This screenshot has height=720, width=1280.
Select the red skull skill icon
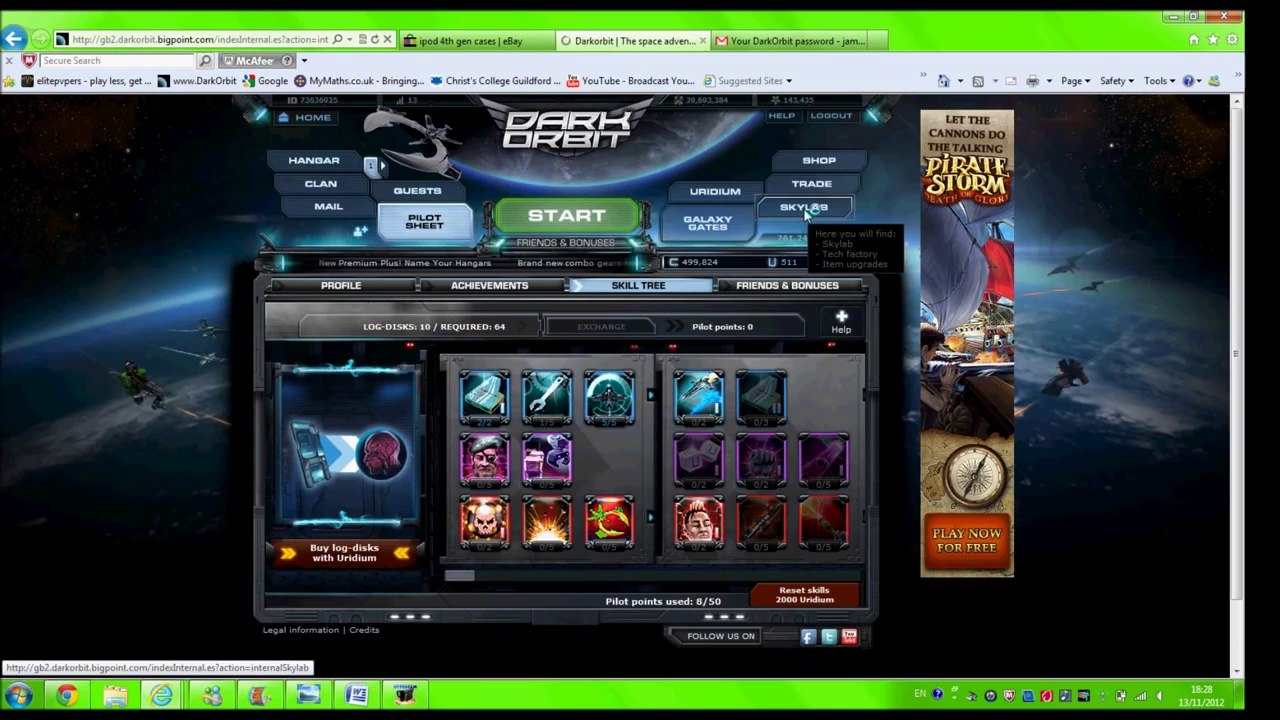(x=484, y=523)
